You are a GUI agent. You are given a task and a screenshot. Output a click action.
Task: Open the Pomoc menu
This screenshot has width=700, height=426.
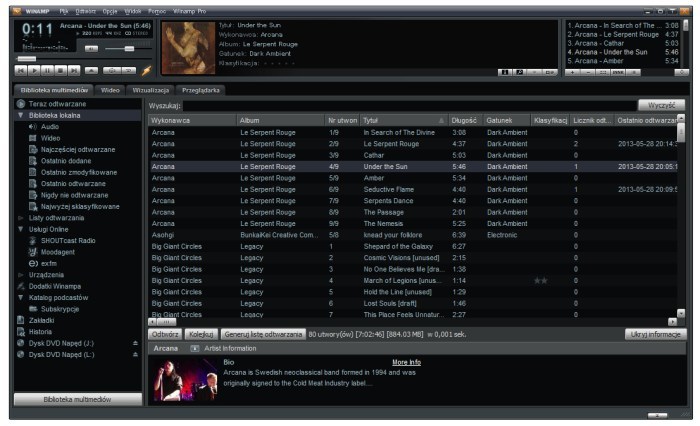[x=157, y=11]
